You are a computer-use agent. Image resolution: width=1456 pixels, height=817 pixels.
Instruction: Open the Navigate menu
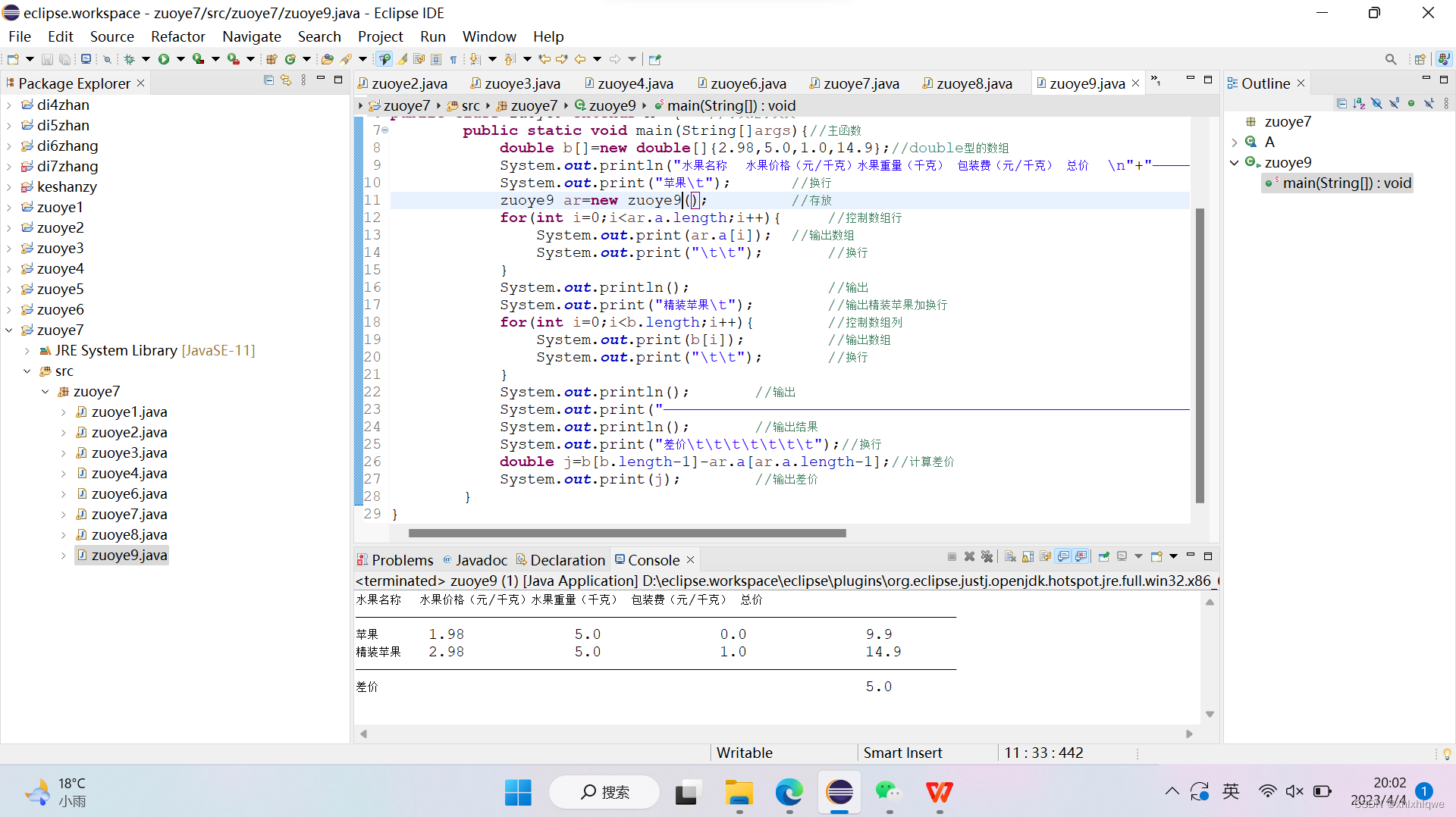pyautogui.click(x=251, y=36)
